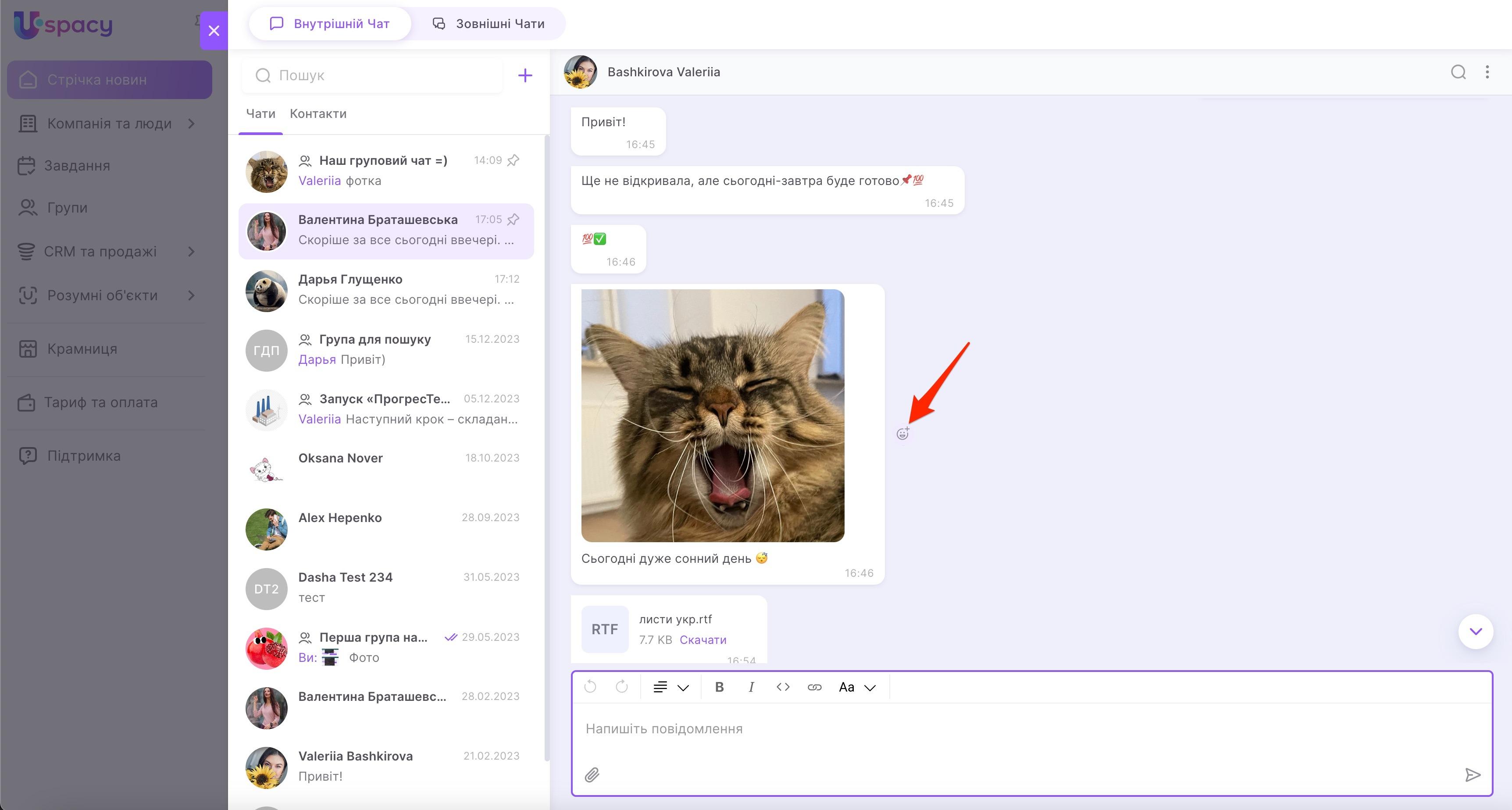Click Скачати link for RTF file
The height and width of the screenshot is (810, 1512).
pos(703,639)
